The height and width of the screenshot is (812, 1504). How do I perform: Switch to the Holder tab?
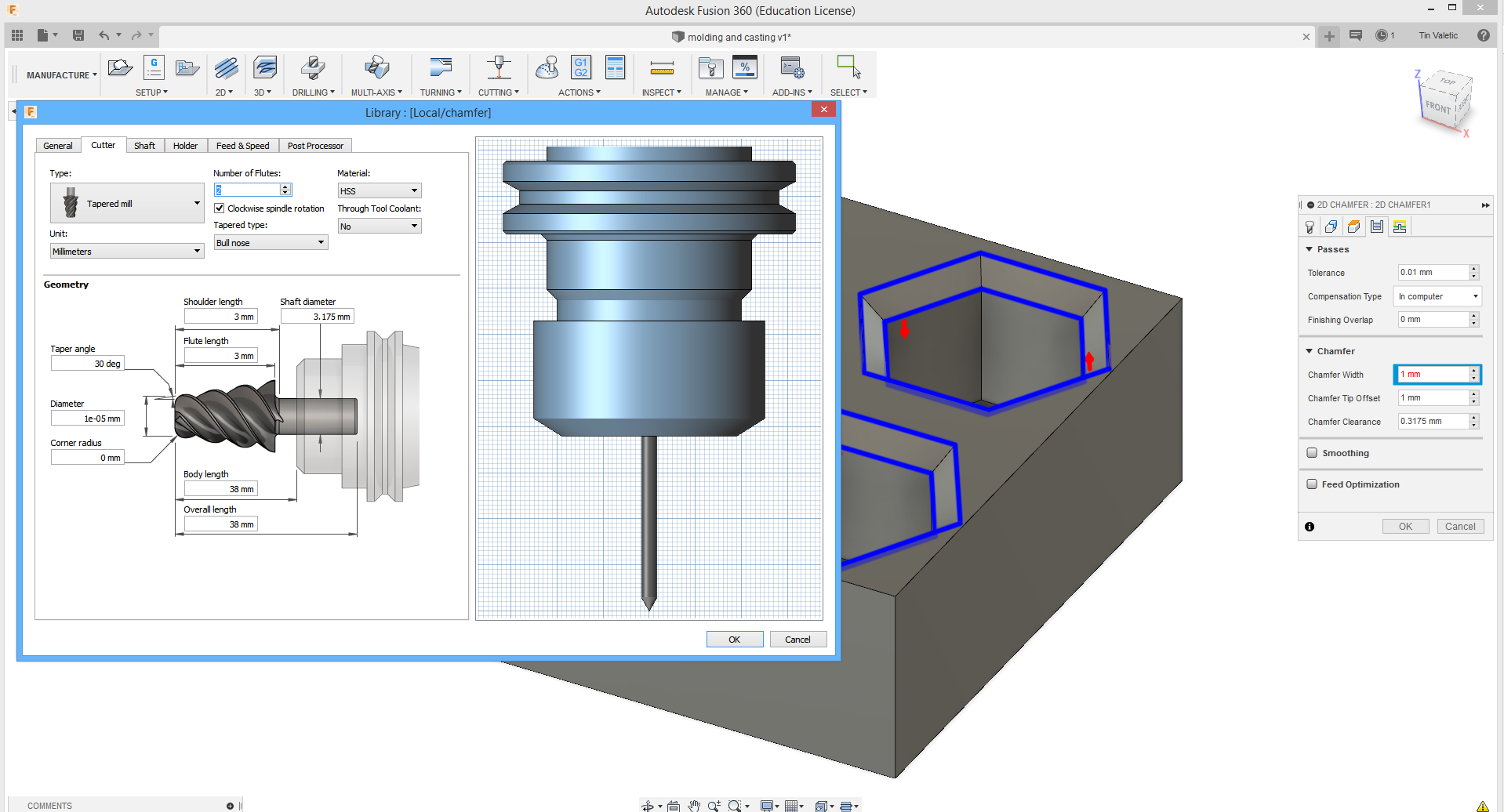(185, 146)
